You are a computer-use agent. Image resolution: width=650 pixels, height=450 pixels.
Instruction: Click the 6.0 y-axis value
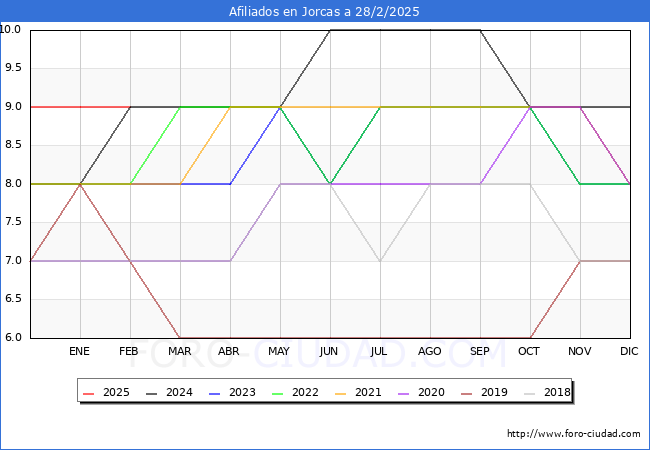pos(13,338)
